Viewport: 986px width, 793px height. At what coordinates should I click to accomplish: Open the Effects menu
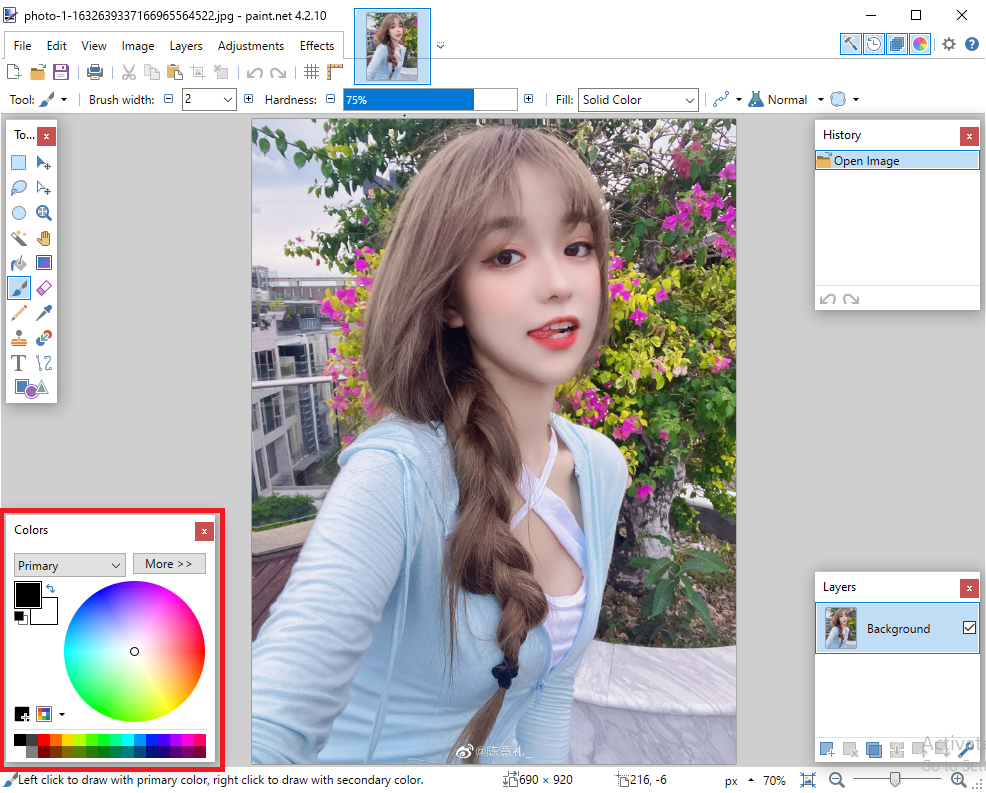click(317, 46)
